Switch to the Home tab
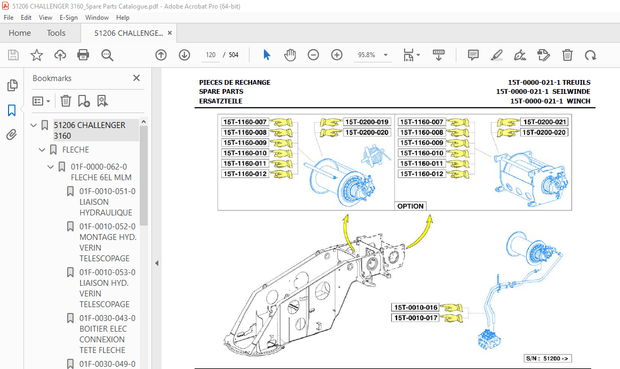Viewport: 620px width, 369px height. 20,33
